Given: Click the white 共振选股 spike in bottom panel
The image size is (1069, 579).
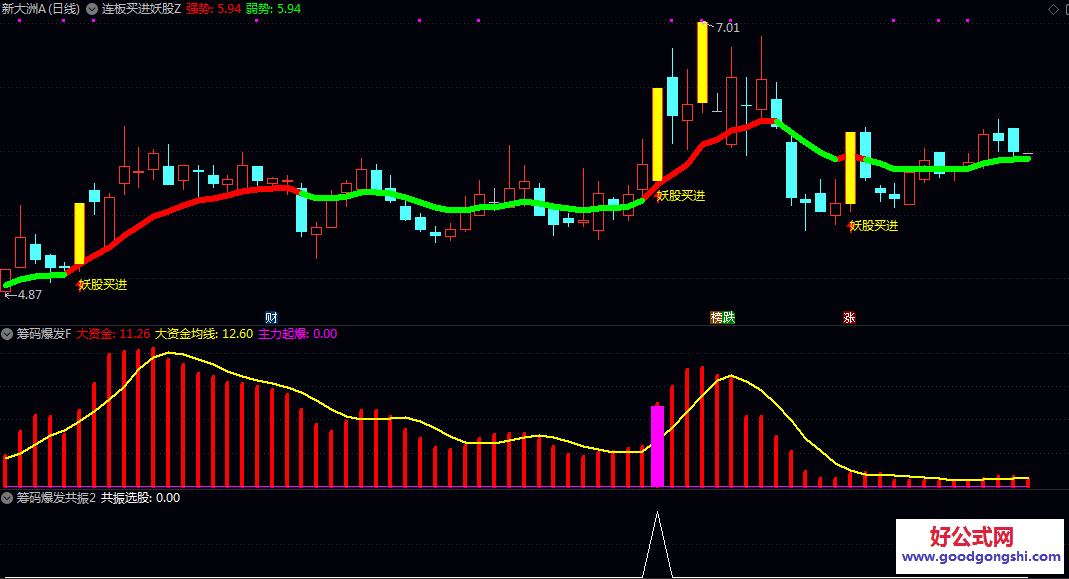Looking at the screenshot, I should (x=657, y=546).
